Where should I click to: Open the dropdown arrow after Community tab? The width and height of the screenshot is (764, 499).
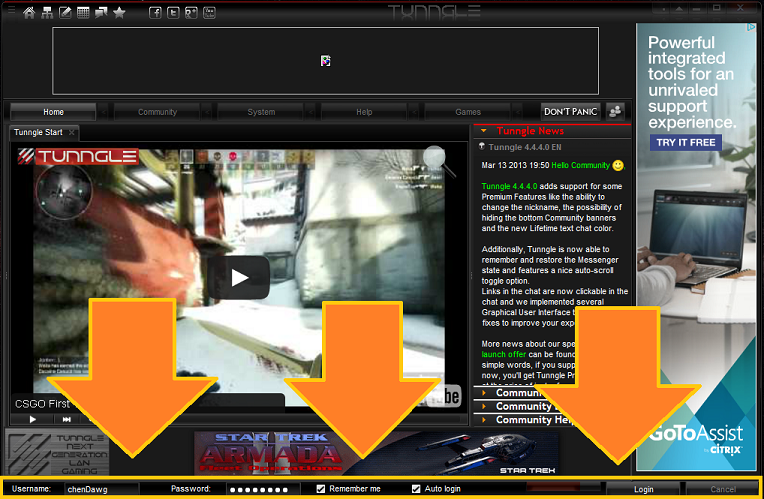click(207, 112)
